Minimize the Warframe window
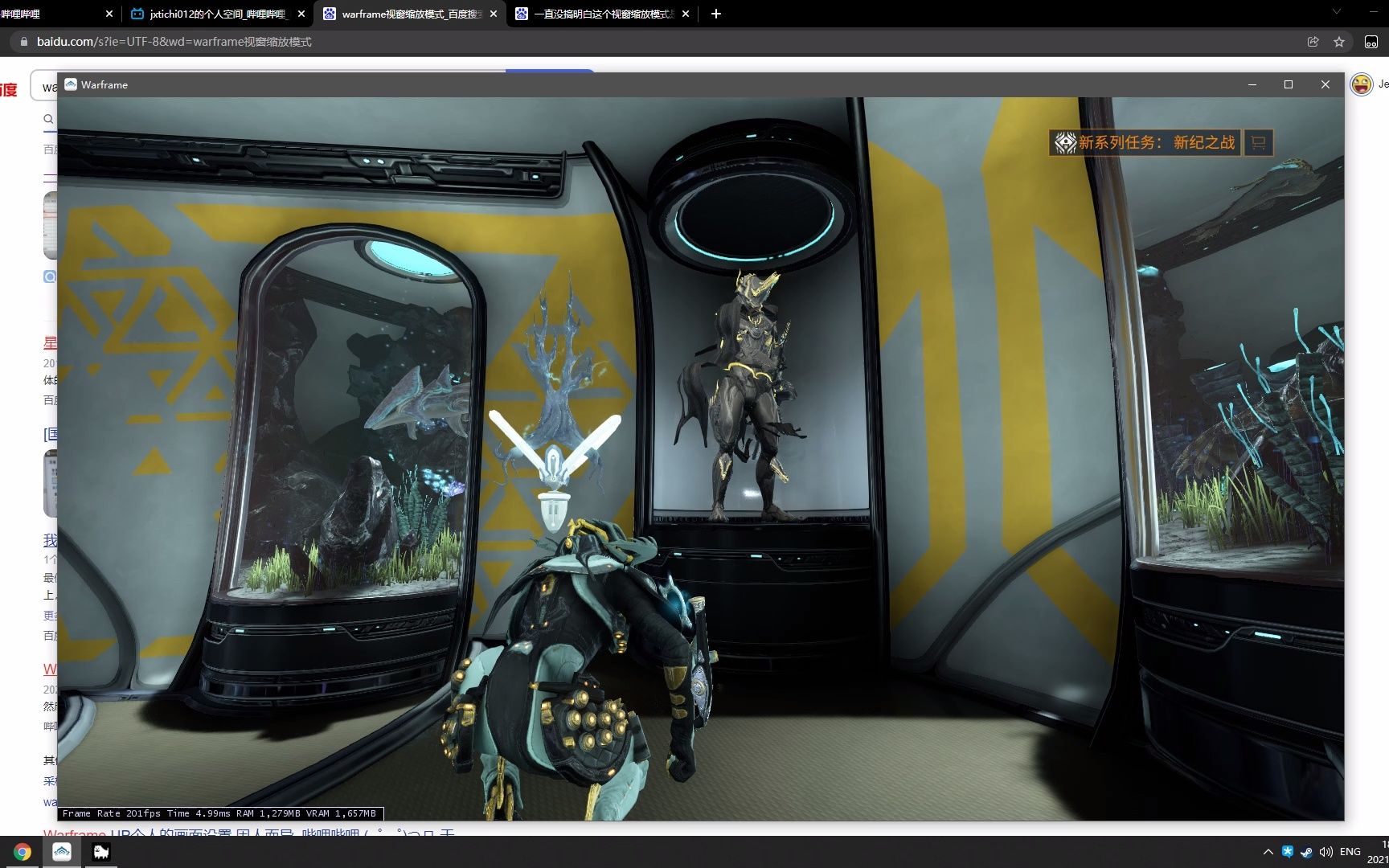The width and height of the screenshot is (1389, 868). (x=1252, y=84)
